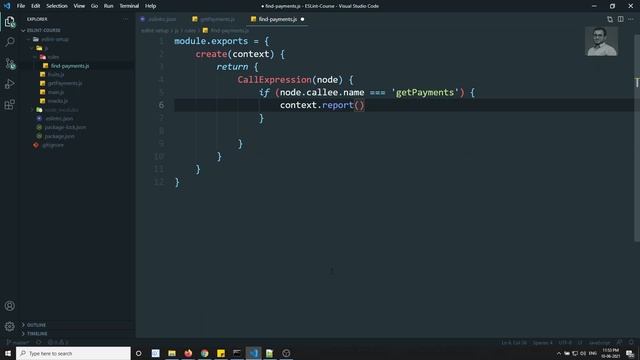
Task: Open the Run menu
Action: pos(109,6)
